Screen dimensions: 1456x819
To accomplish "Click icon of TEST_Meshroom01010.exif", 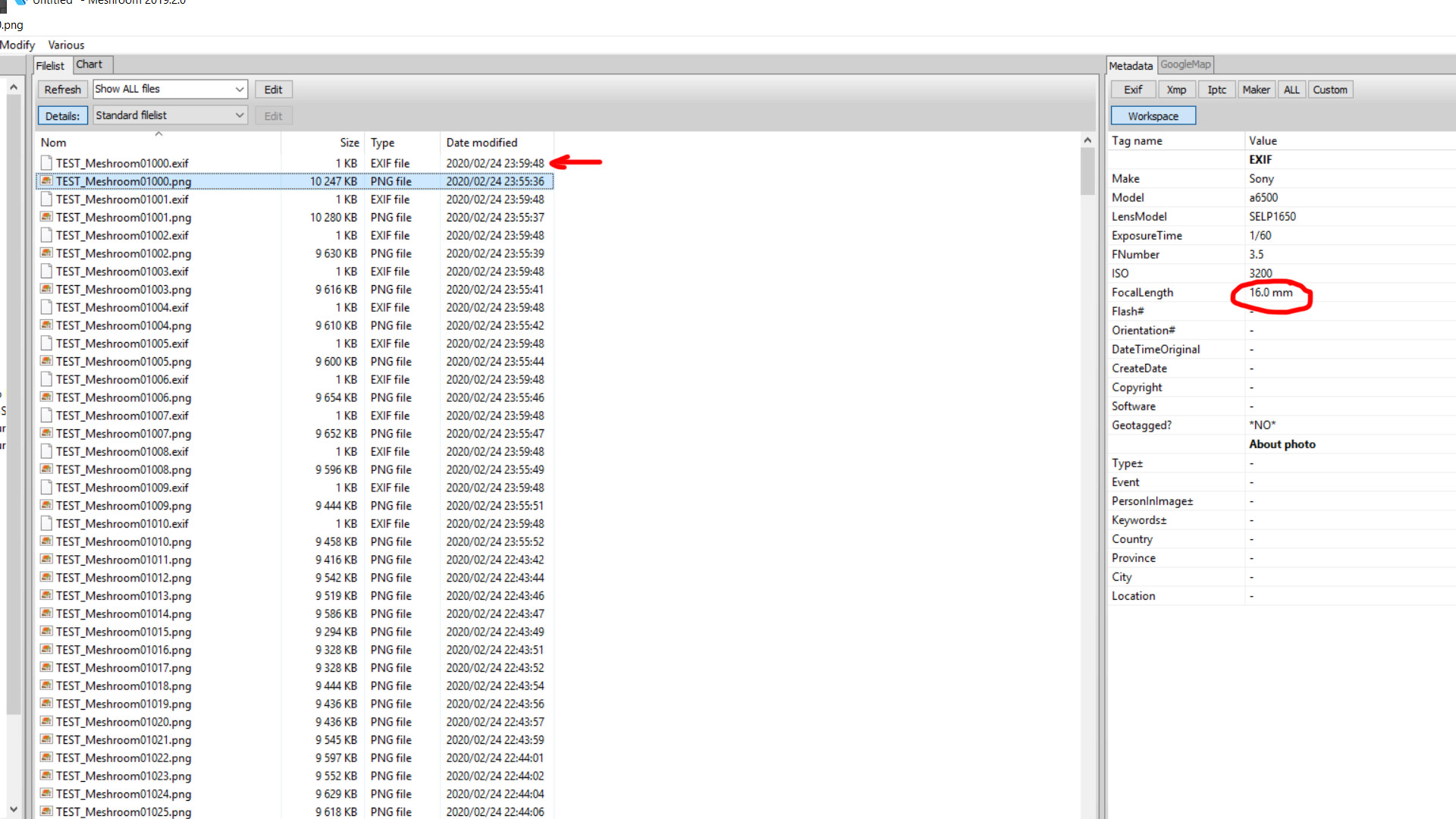I will [x=46, y=524].
